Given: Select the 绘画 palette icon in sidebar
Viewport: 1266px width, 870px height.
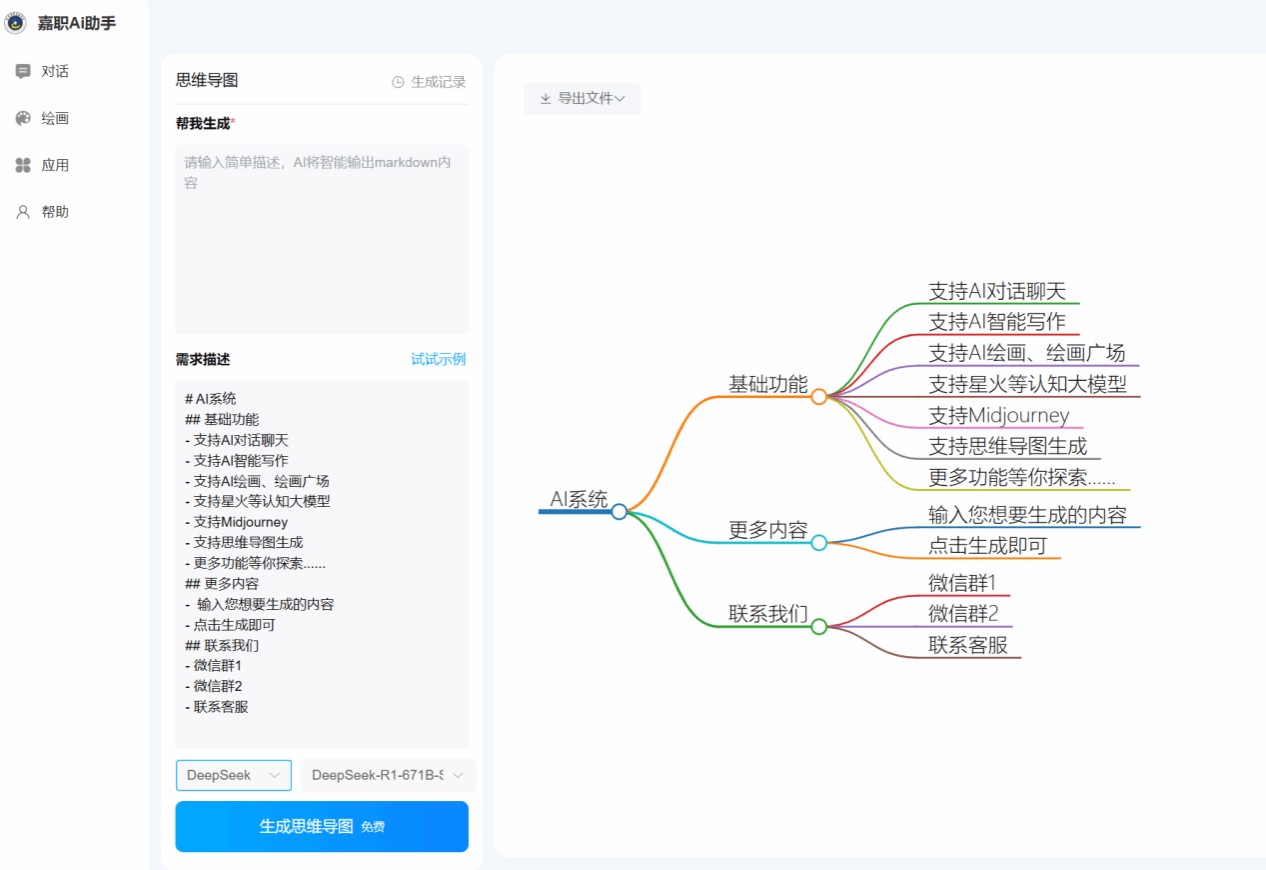Looking at the screenshot, I should 23,118.
